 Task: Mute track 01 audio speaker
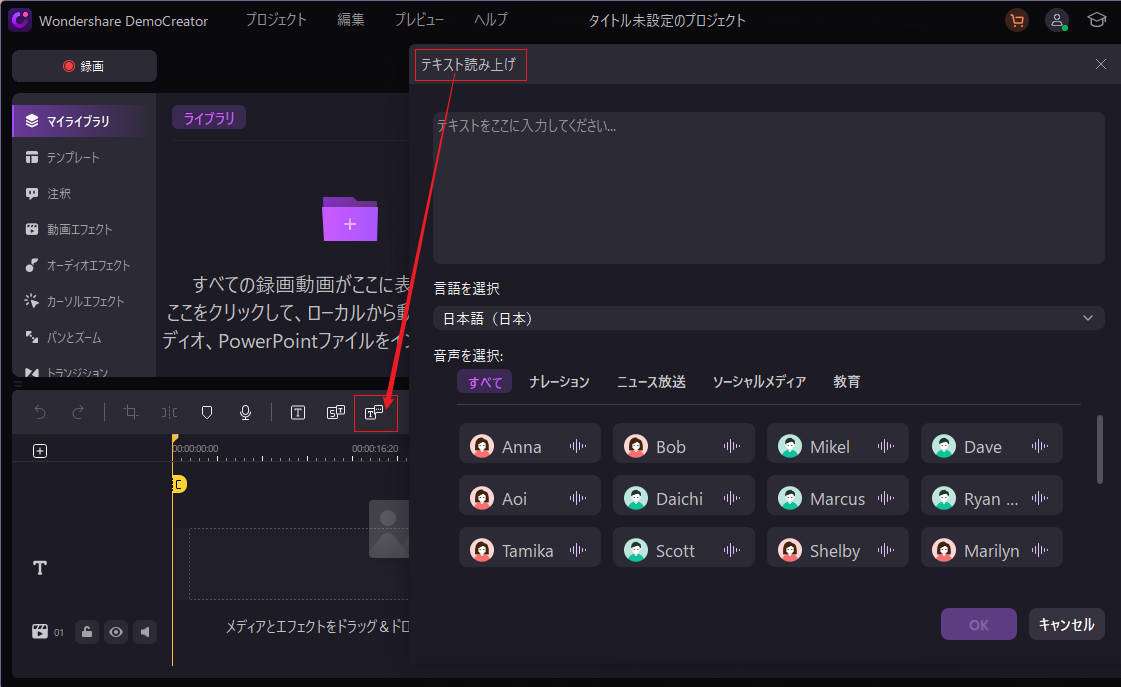click(145, 632)
